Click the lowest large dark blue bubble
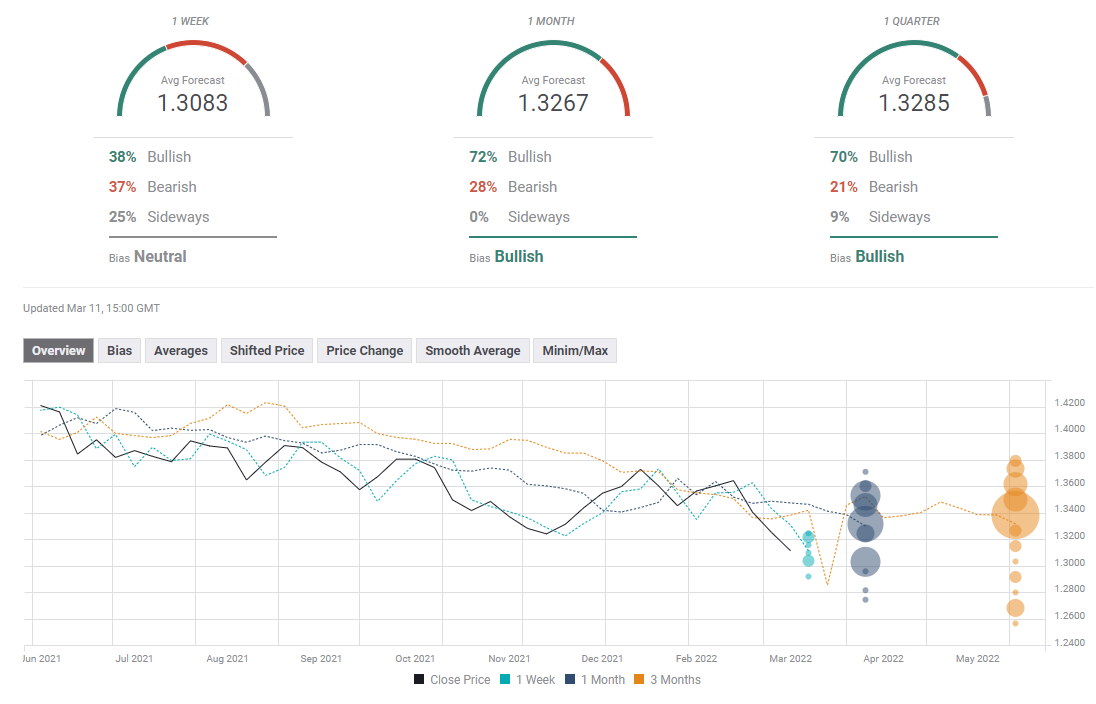 coord(865,563)
